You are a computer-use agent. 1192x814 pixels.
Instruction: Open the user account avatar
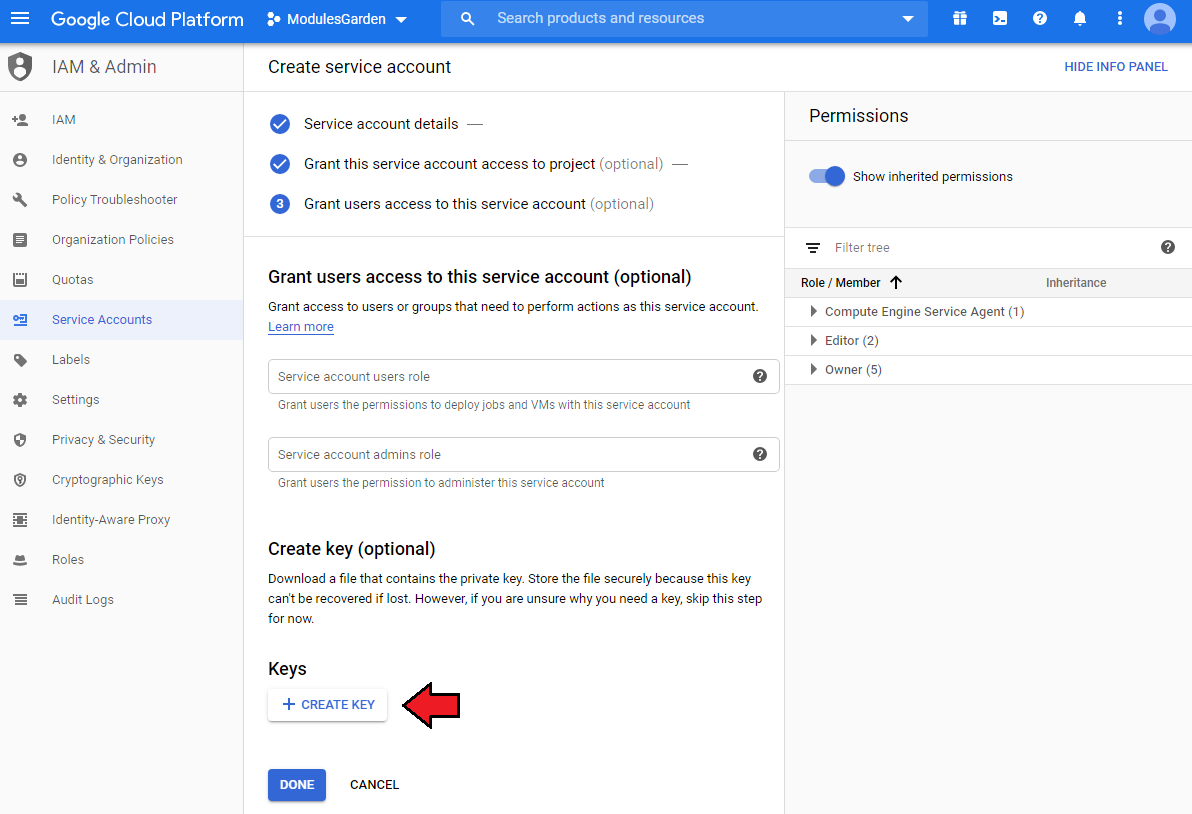1159,19
